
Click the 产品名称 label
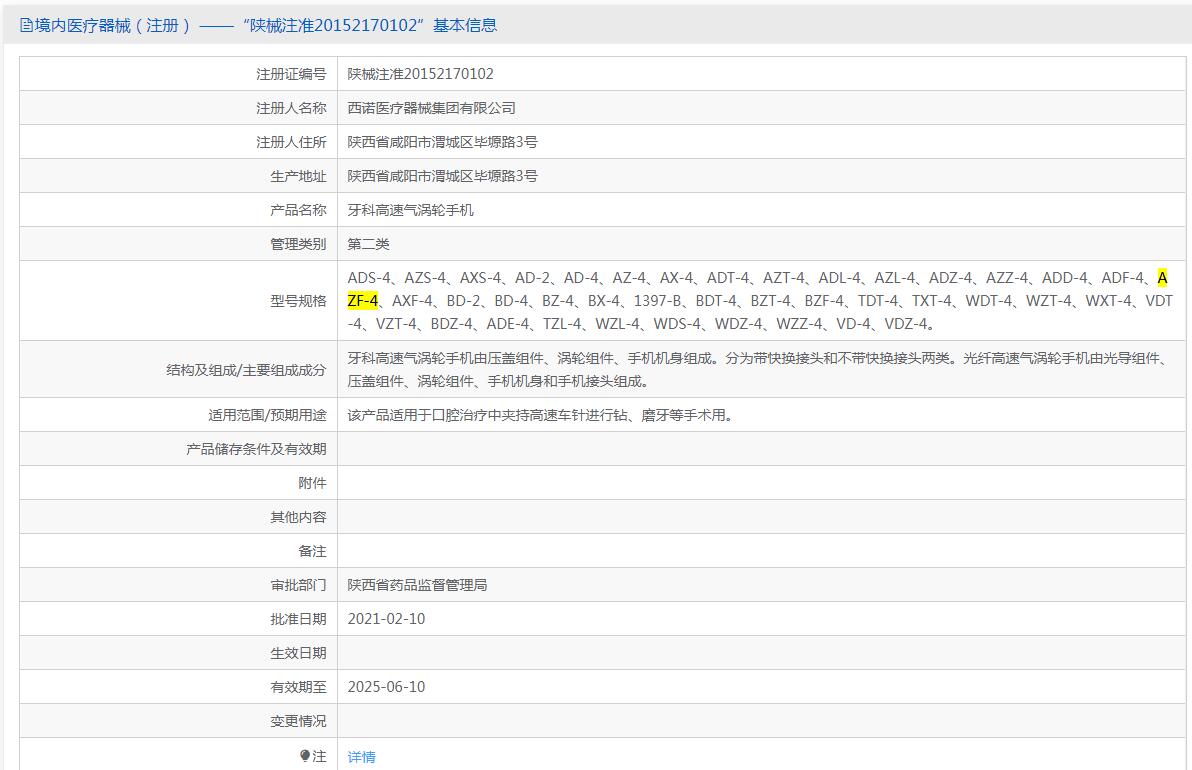298,210
